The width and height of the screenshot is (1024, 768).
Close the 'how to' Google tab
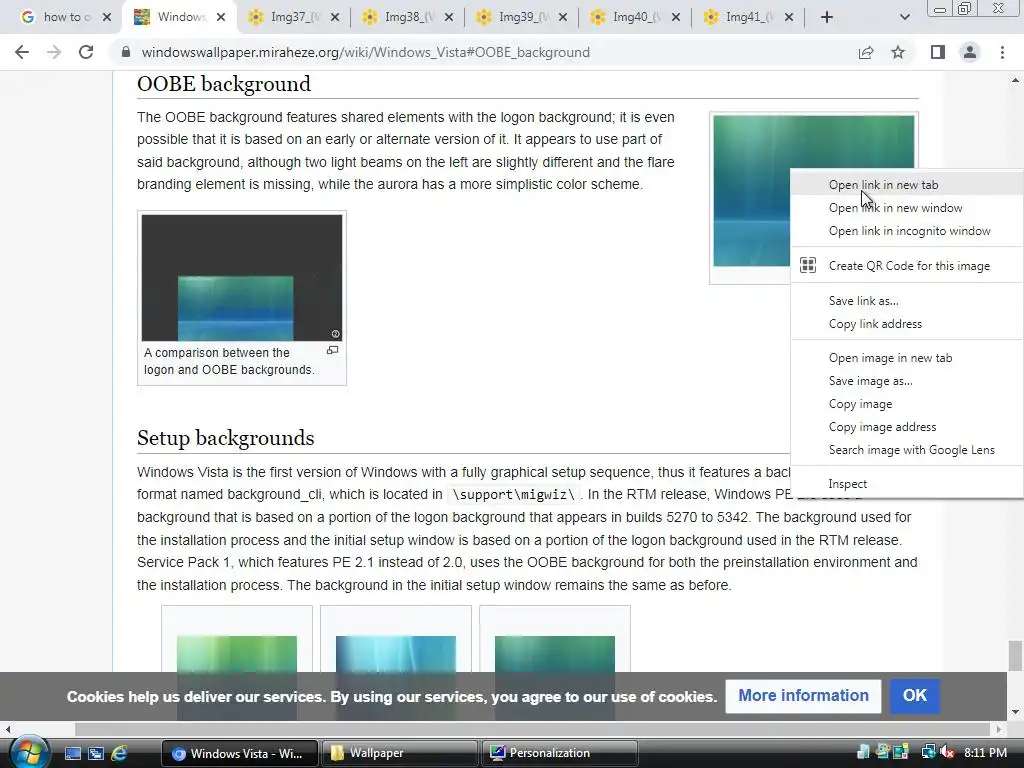tap(107, 17)
